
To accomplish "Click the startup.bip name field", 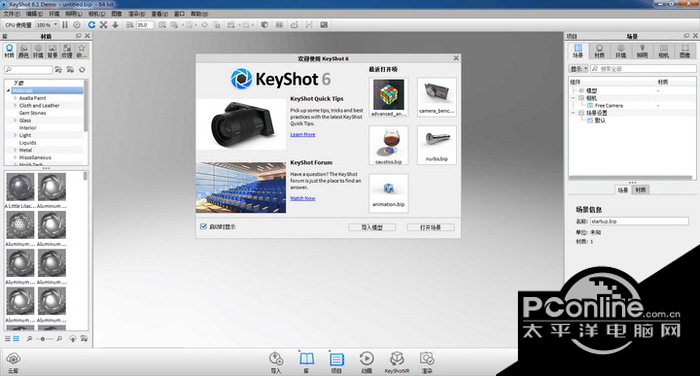I will coord(639,221).
